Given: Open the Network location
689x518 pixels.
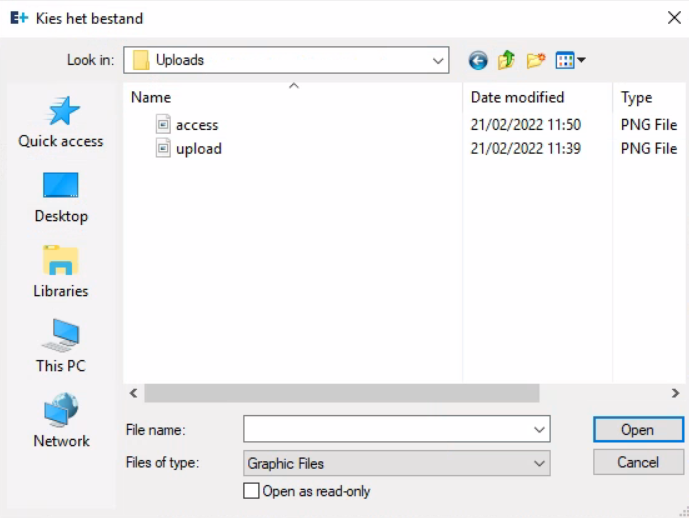Looking at the screenshot, I should pos(61,422).
